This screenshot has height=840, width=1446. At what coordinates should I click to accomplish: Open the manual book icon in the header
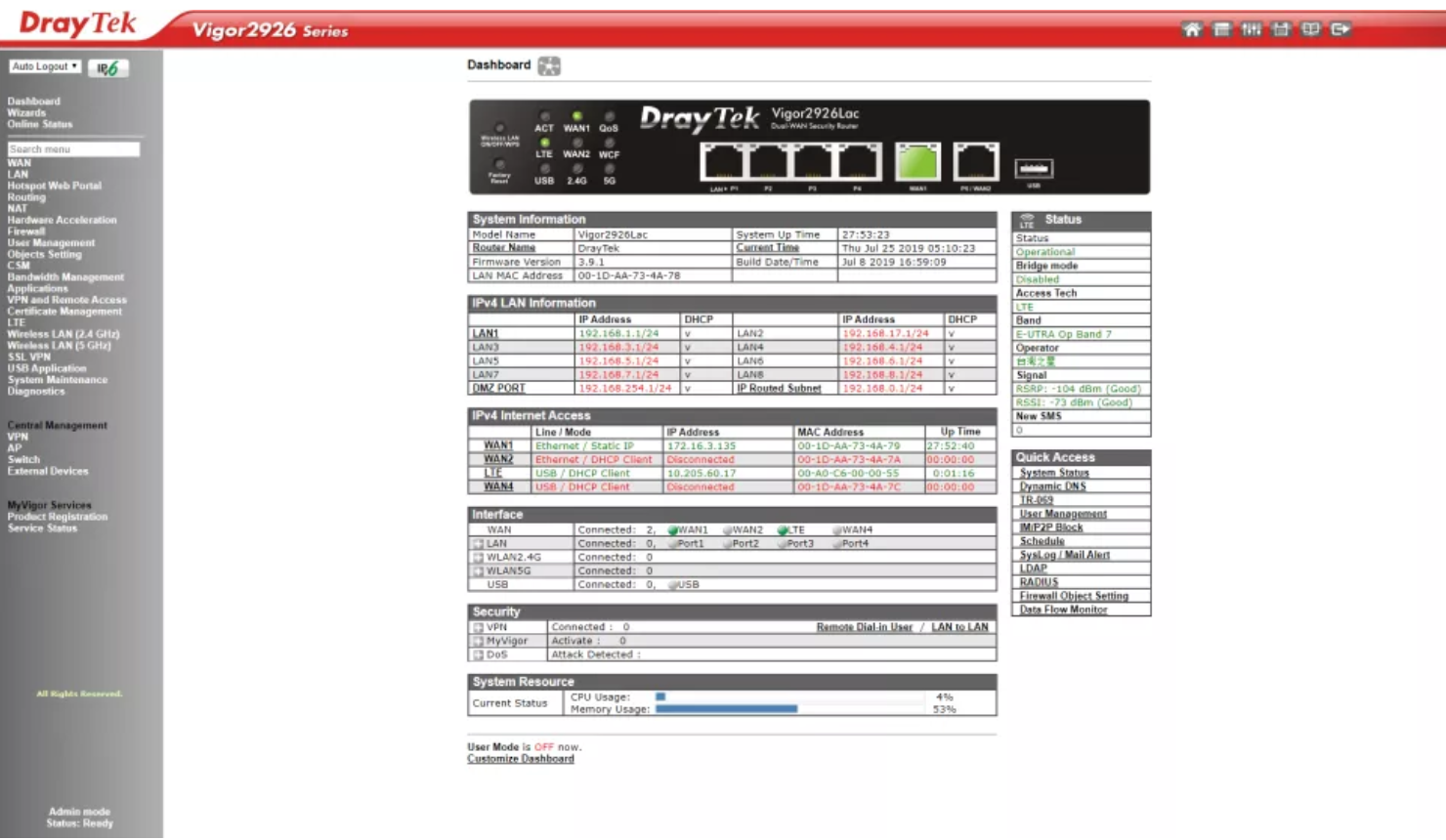1311,29
